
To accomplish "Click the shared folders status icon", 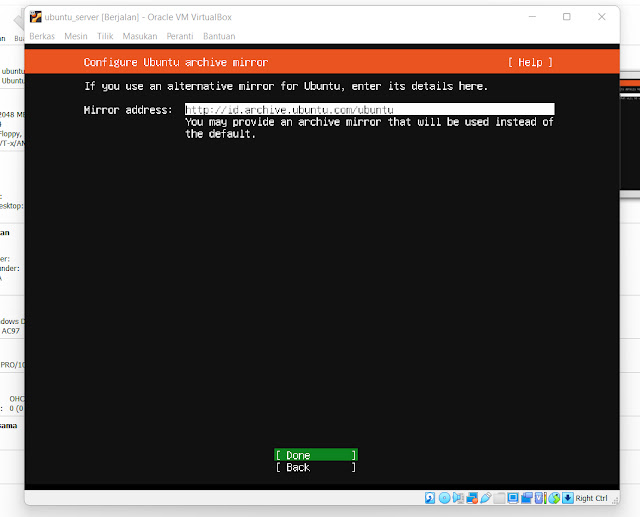I will tap(499, 498).
